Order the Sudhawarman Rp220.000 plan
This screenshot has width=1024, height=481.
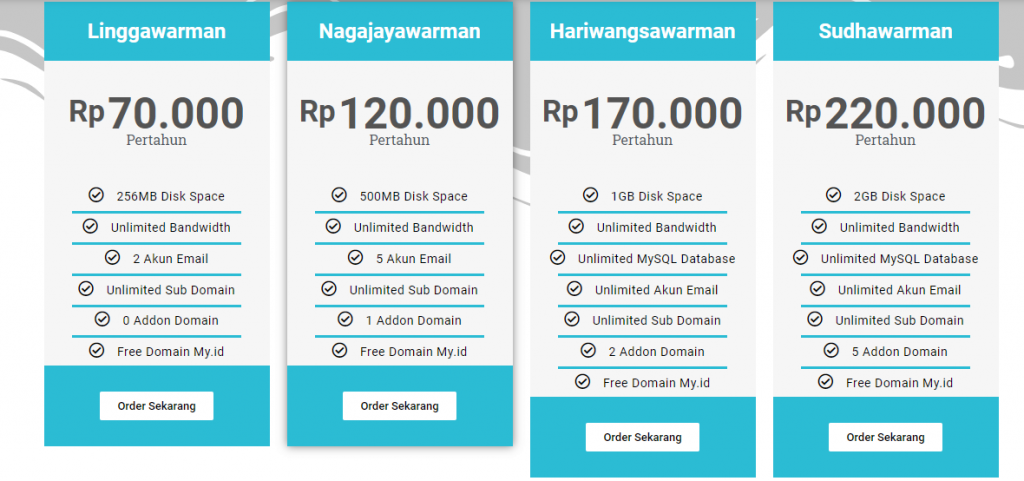tap(886, 437)
